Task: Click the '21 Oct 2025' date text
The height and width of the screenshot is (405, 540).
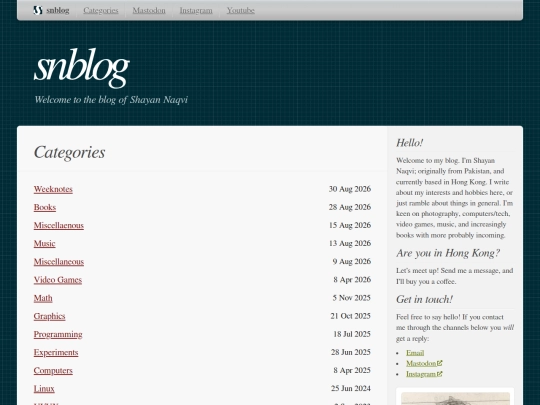Action: click(351, 316)
